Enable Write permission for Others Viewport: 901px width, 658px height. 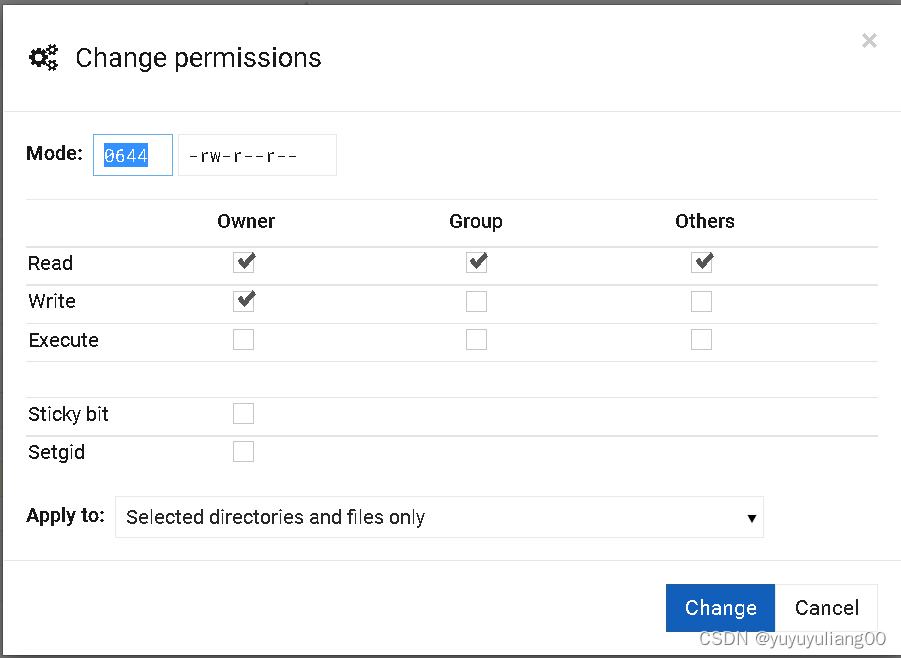(x=701, y=300)
